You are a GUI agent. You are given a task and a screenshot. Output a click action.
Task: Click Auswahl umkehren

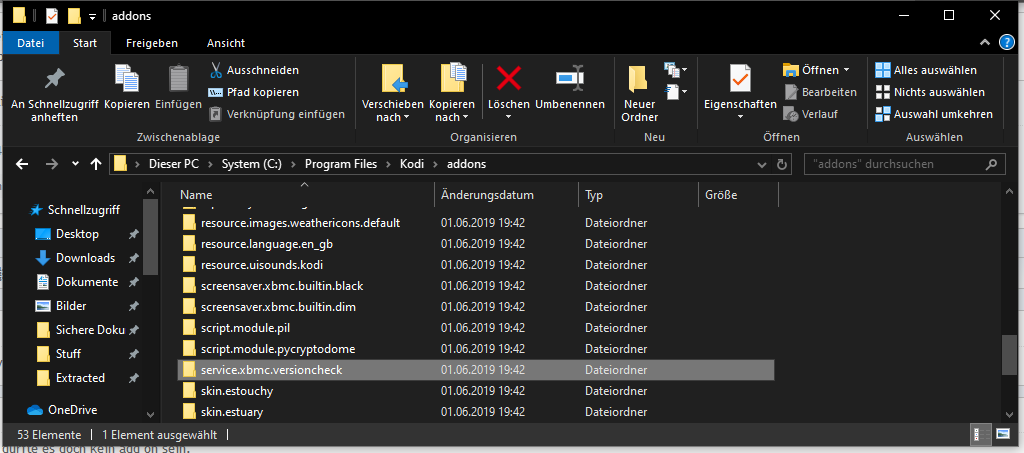click(x=934, y=114)
